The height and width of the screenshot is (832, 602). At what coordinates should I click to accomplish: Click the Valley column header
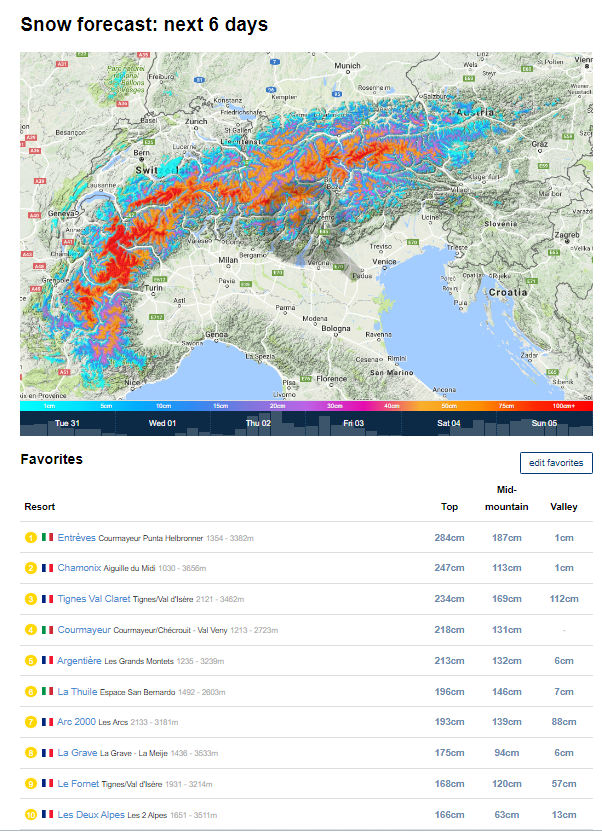click(564, 507)
